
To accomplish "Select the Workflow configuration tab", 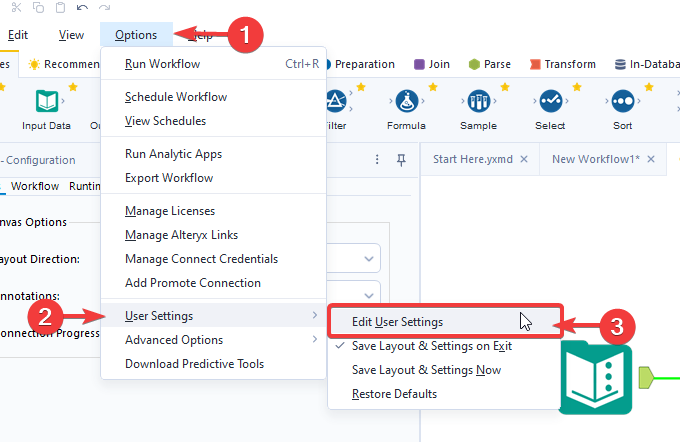I will pos(35,186).
